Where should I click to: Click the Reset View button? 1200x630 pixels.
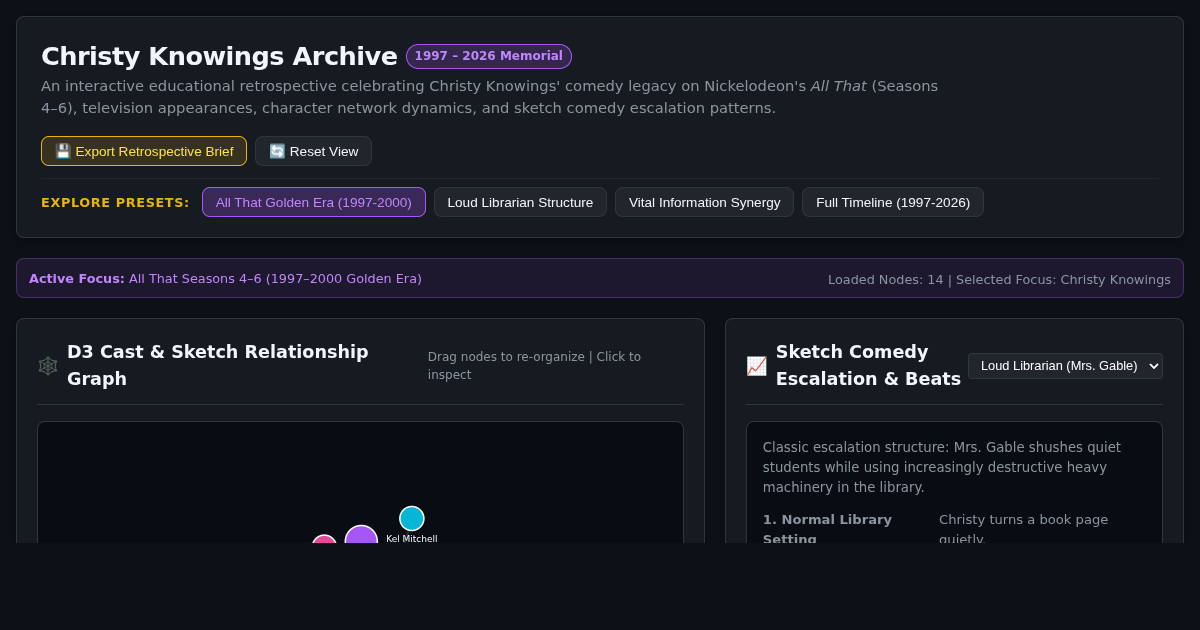click(x=313, y=151)
